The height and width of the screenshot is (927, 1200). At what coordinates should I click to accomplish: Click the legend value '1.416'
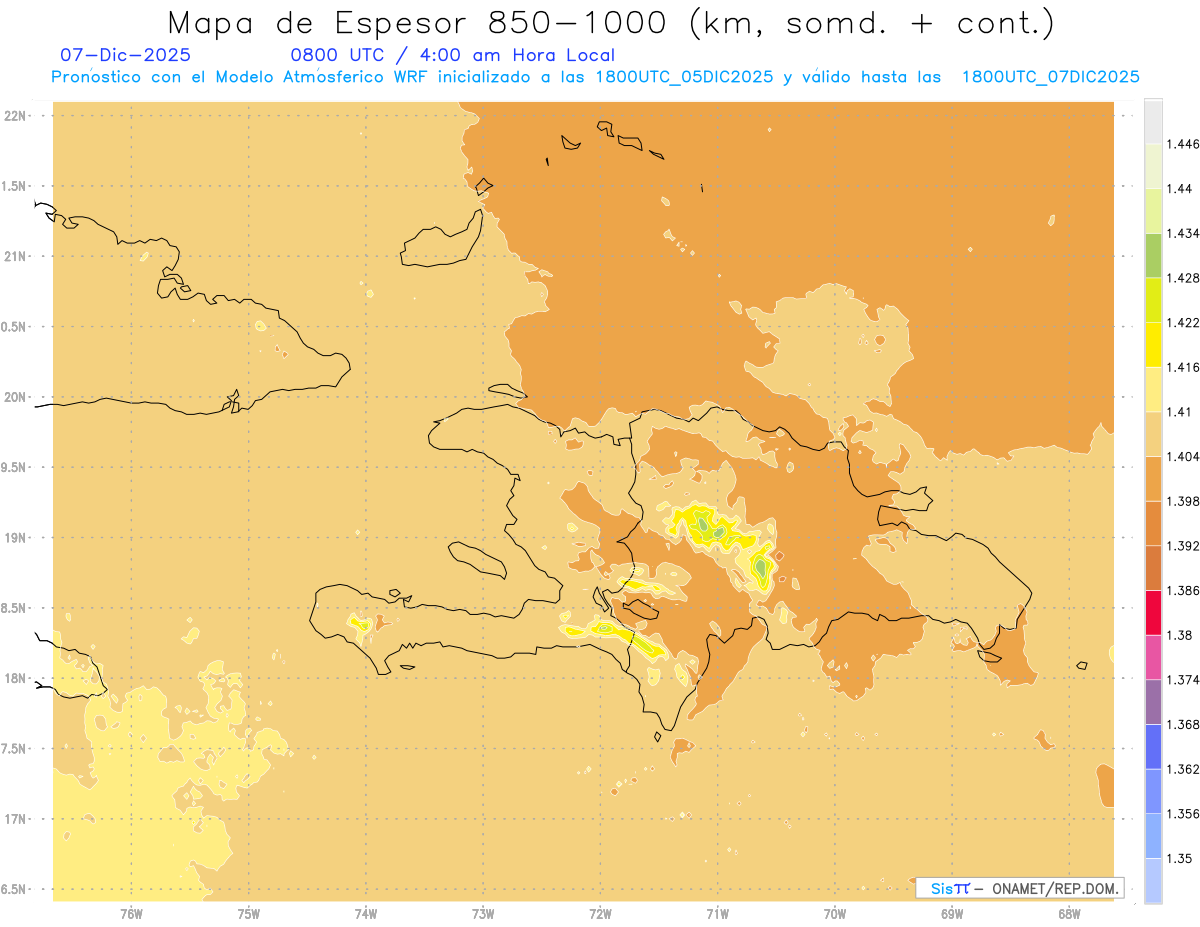click(x=1184, y=367)
